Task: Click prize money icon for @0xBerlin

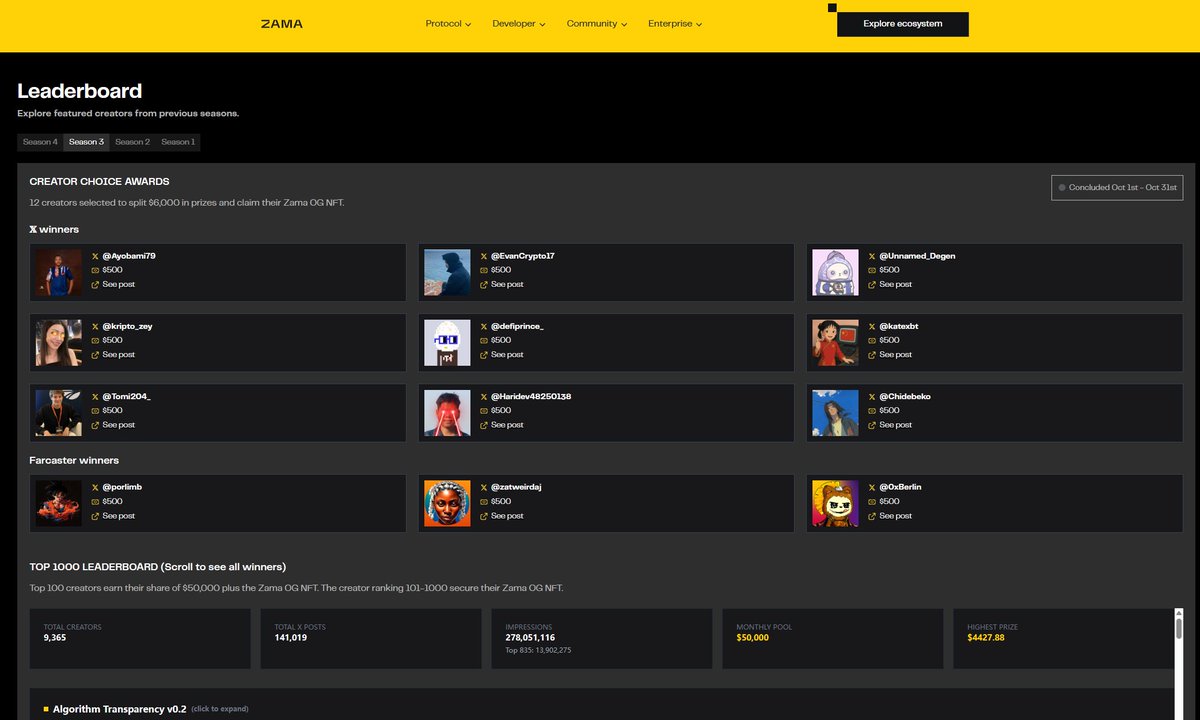Action: (x=871, y=502)
